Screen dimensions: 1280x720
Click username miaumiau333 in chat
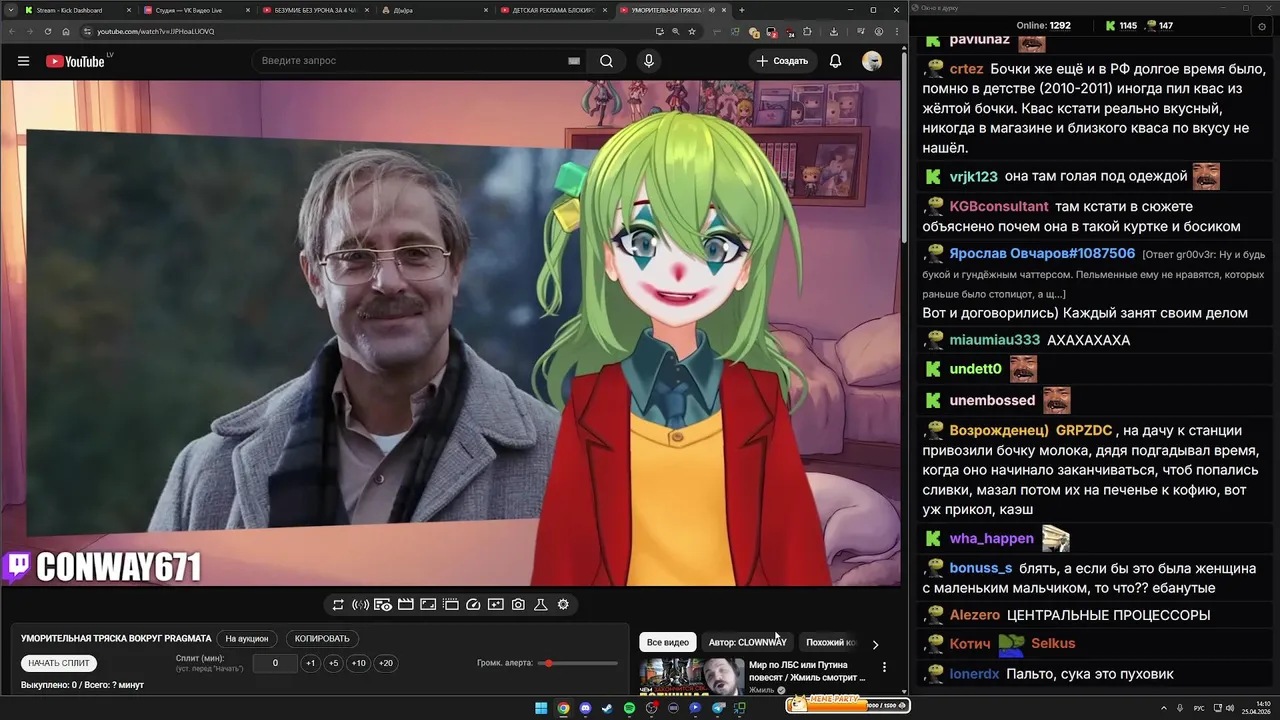pyautogui.click(x=994, y=340)
